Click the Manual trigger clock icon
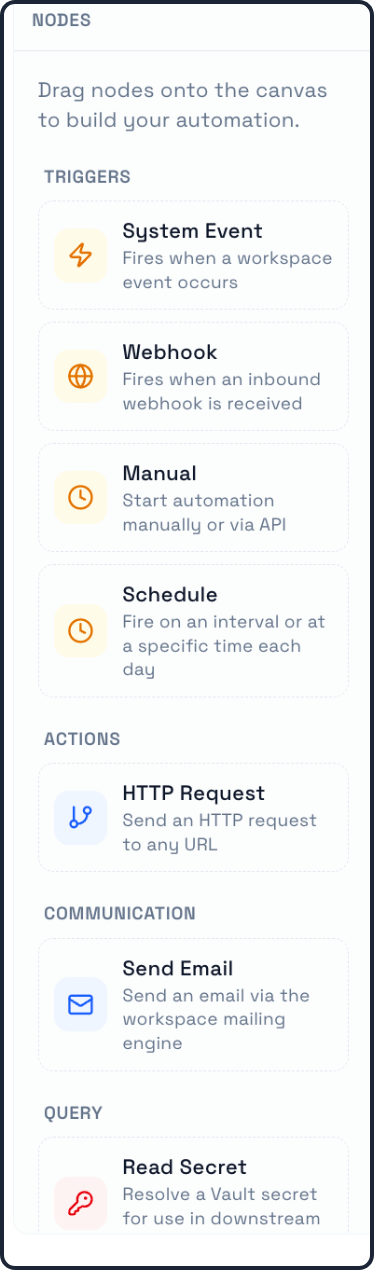Viewport: 374px width, 1270px height. click(81, 497)
